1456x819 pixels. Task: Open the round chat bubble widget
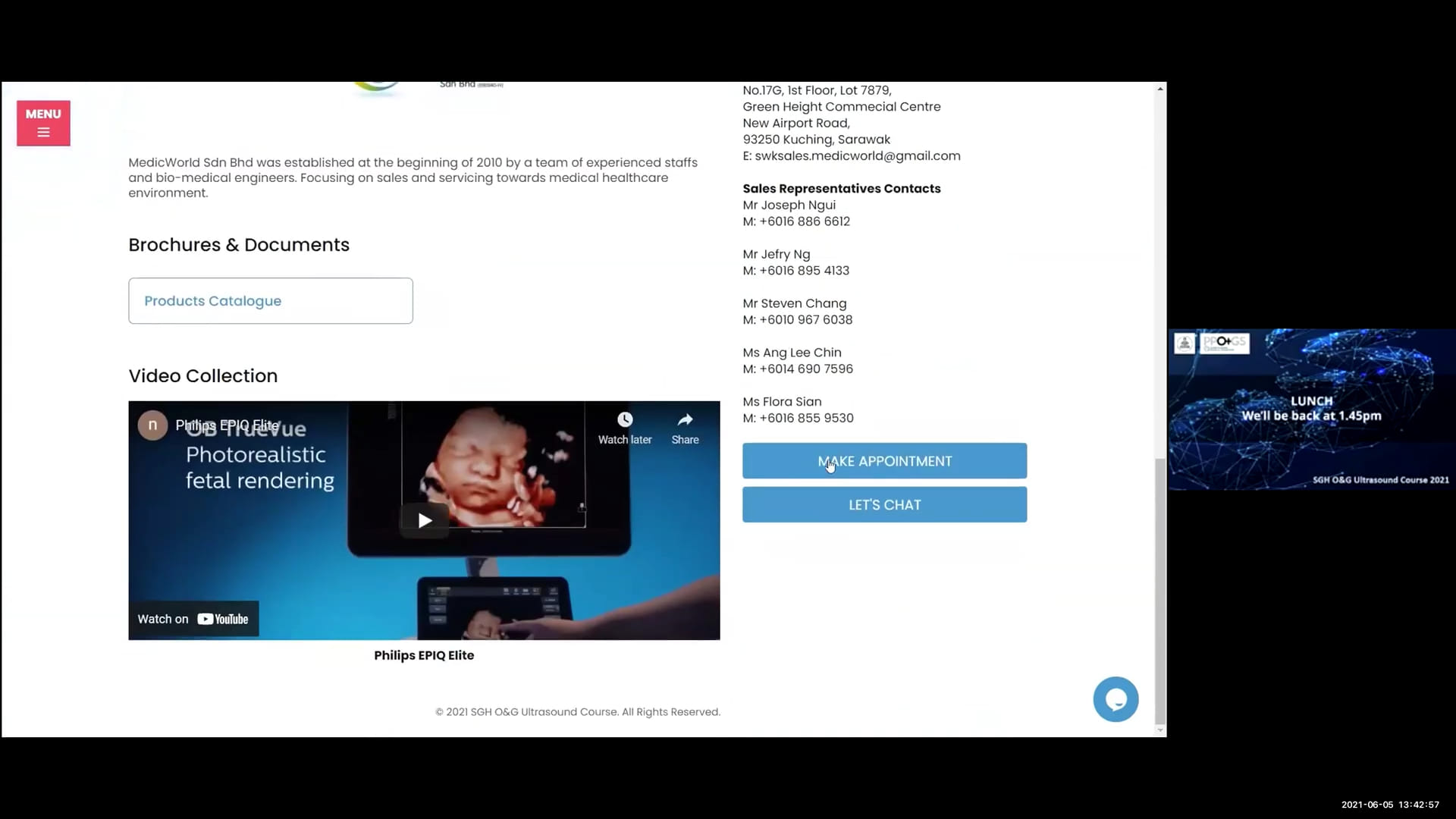pyautogui.click(x=1116, y=699)
